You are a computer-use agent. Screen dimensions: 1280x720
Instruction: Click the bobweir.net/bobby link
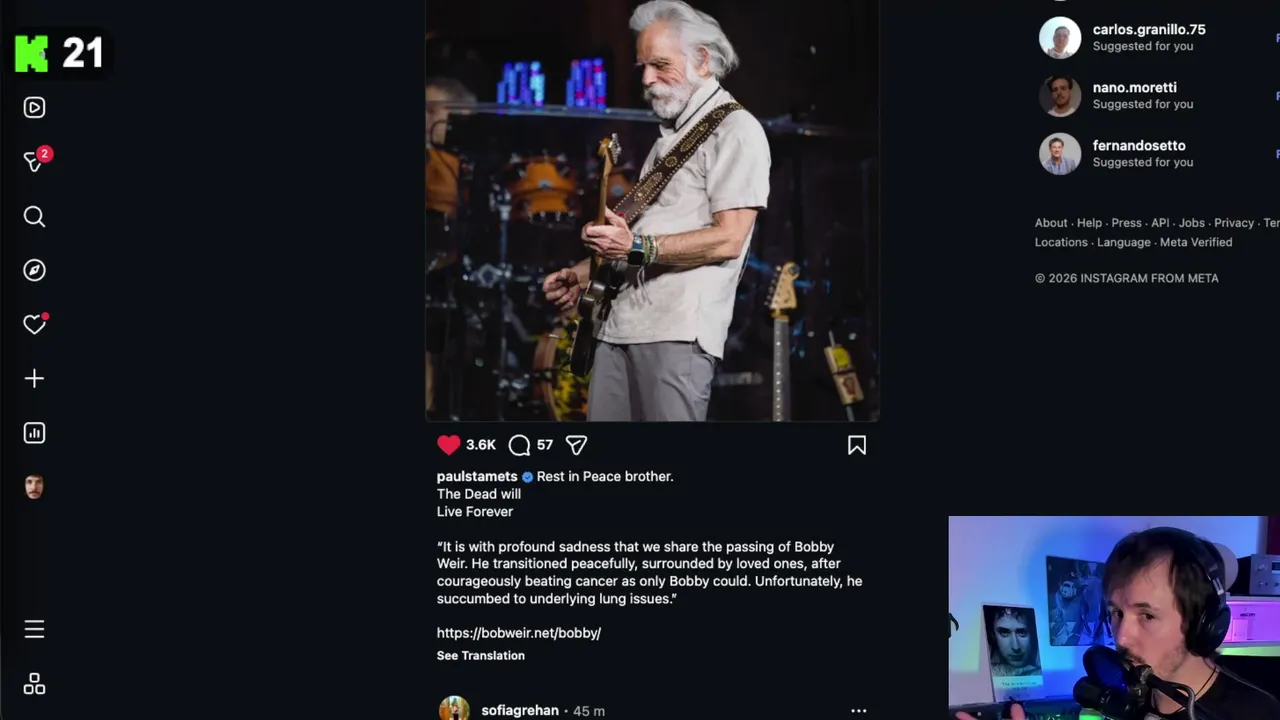(518, 633)
